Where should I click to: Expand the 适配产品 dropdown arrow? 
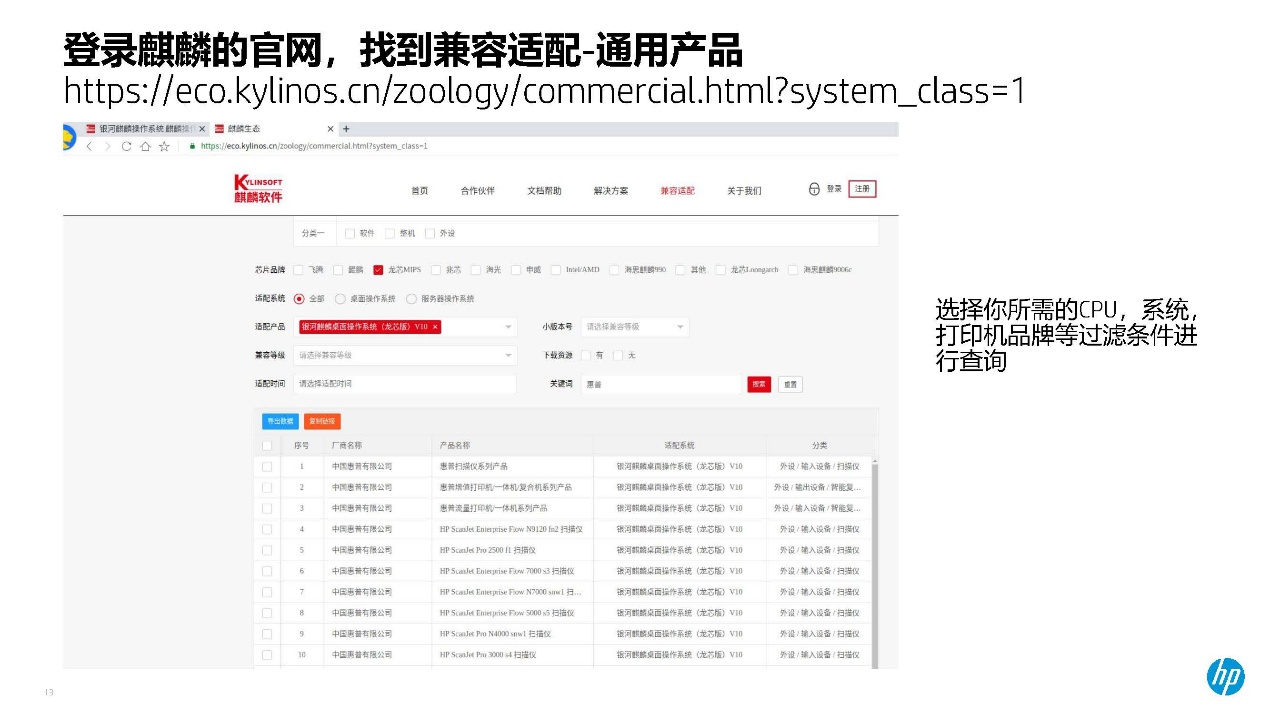pyautogui.click(x=508, y=327)
